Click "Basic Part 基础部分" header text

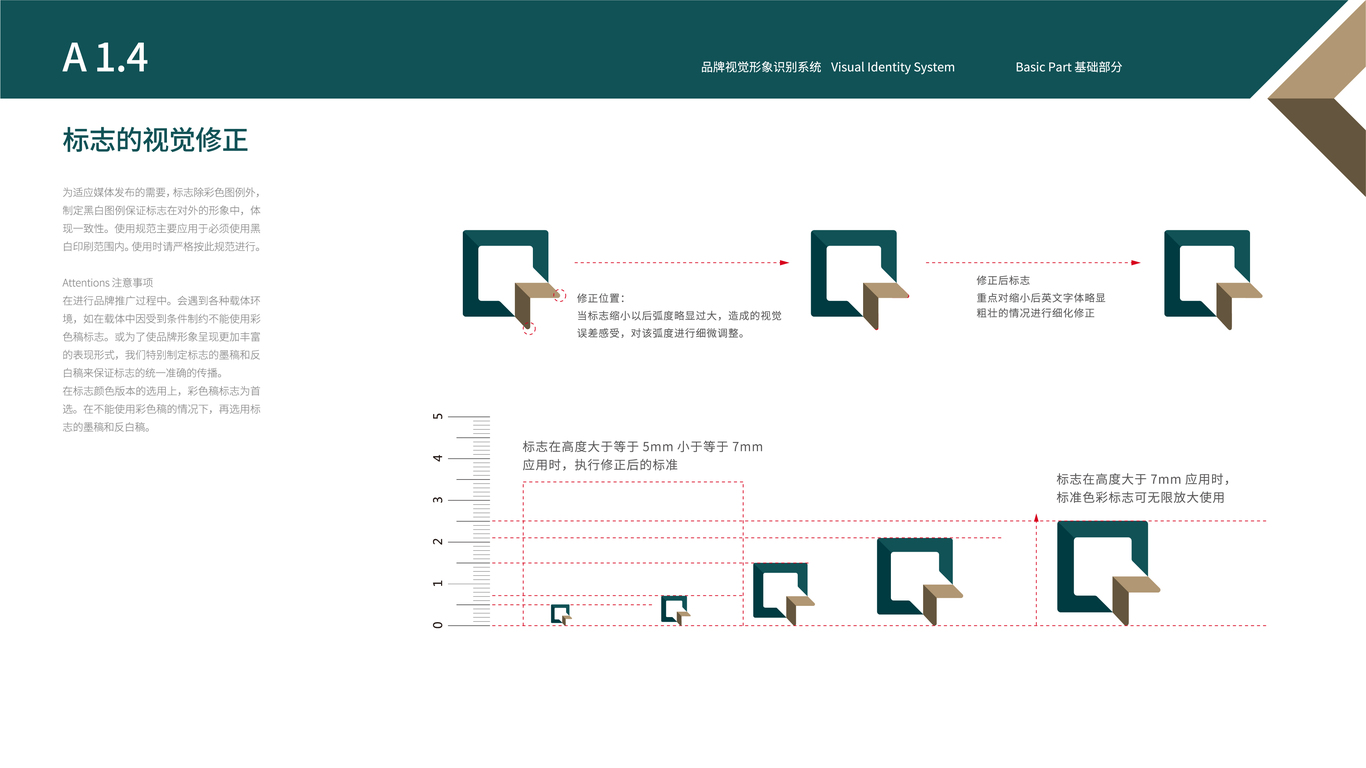coord(1069,67)
